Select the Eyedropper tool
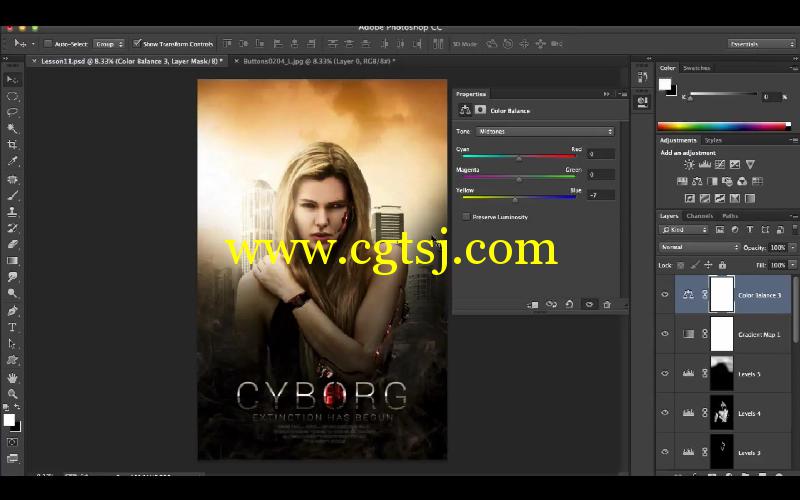The width and height of the screenshot is (800, 500). click(12, 161)
